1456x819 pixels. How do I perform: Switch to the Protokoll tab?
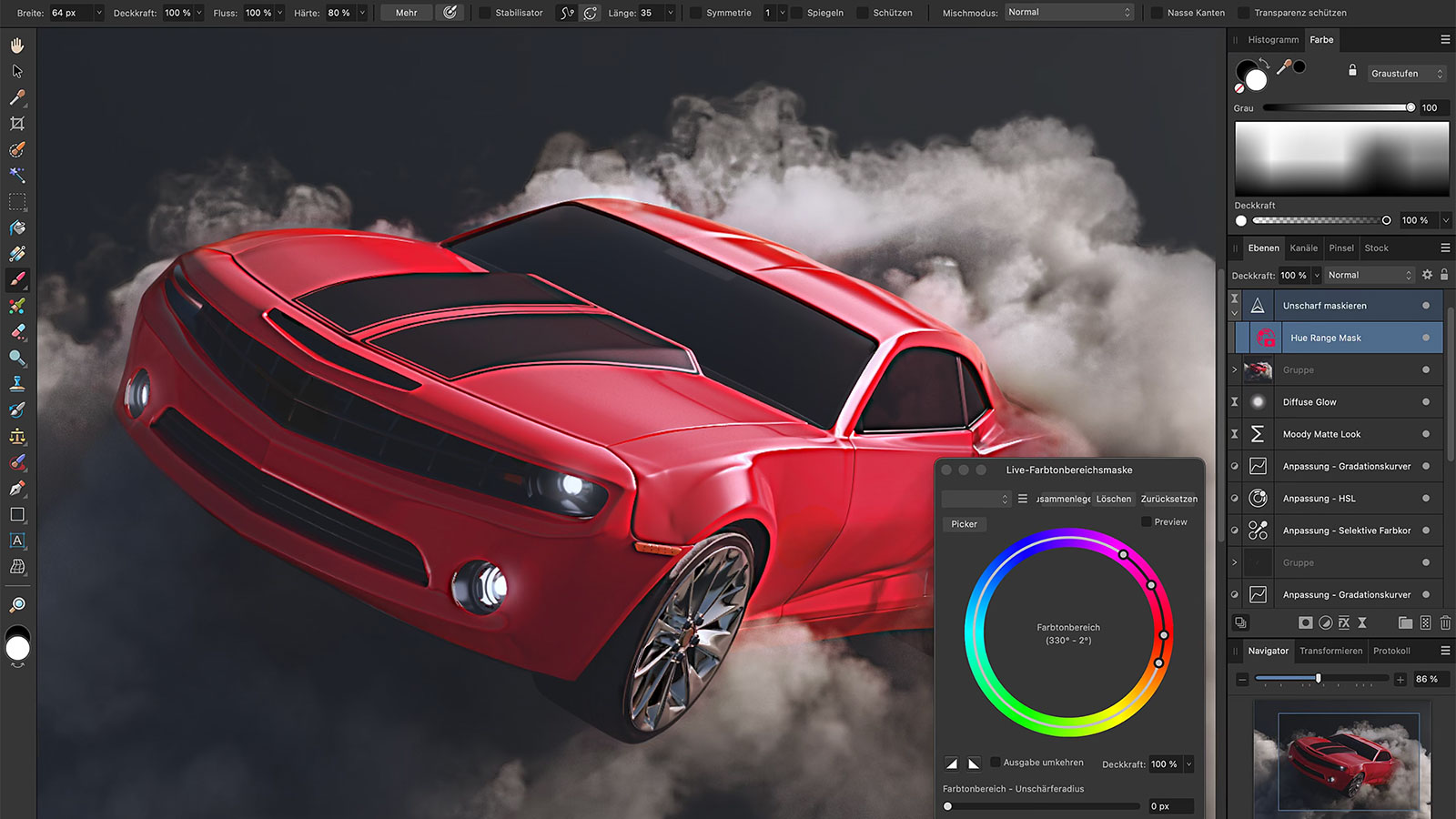[1391, 652]
